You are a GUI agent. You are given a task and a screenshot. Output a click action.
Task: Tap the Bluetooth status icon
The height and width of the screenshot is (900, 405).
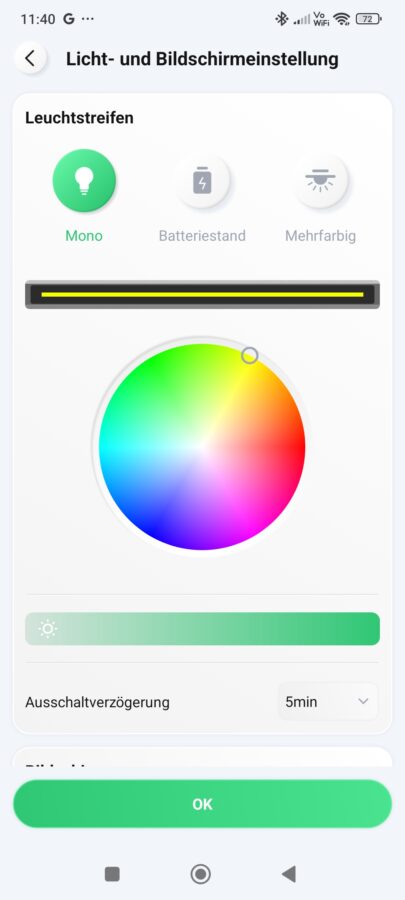point(281,19)
